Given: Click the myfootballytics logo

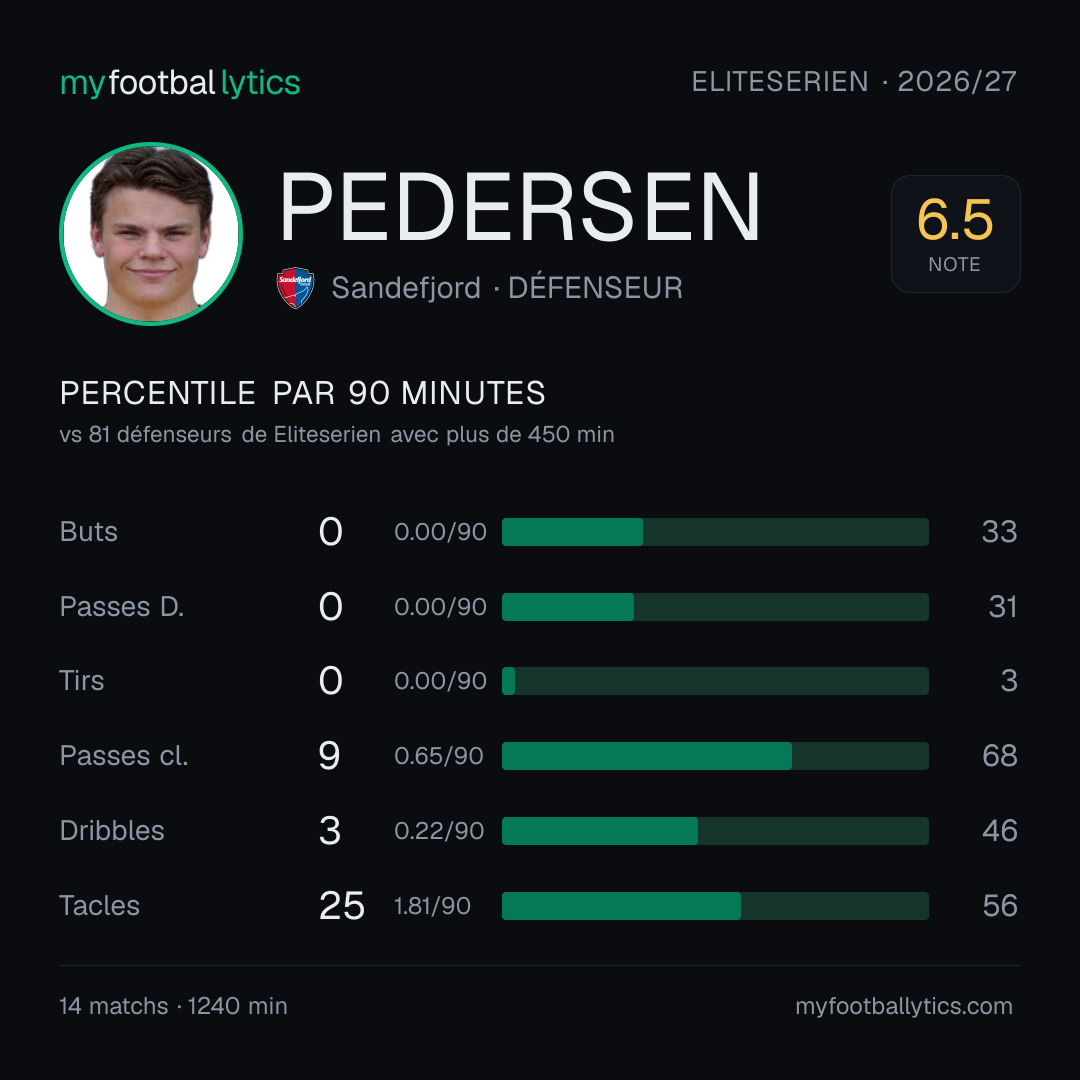Looking at the screenshot, I should coord(180,83).
